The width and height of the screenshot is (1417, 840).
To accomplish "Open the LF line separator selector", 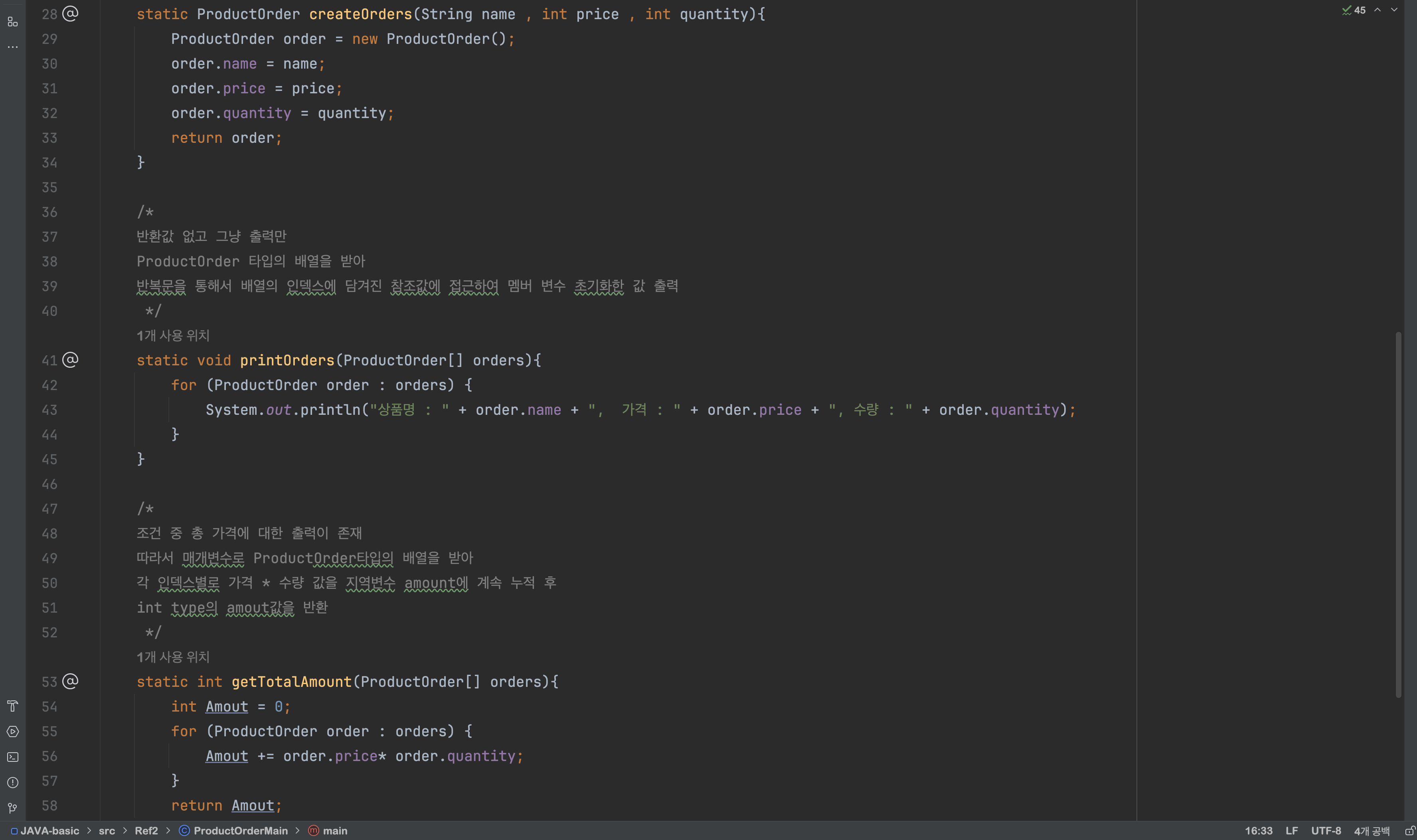I will pyautogui.click(x=1291, y=831).
